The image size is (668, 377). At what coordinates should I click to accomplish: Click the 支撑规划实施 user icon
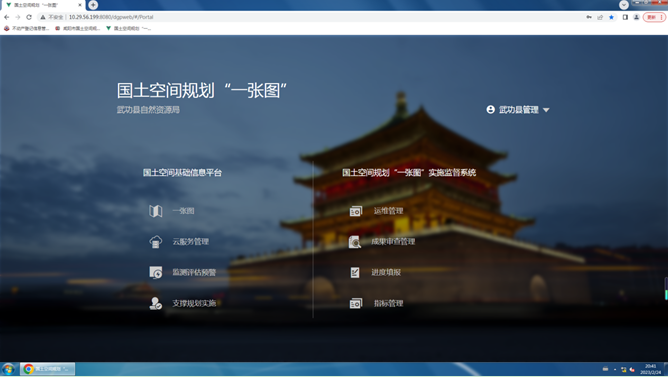click(x=155, y=303)
